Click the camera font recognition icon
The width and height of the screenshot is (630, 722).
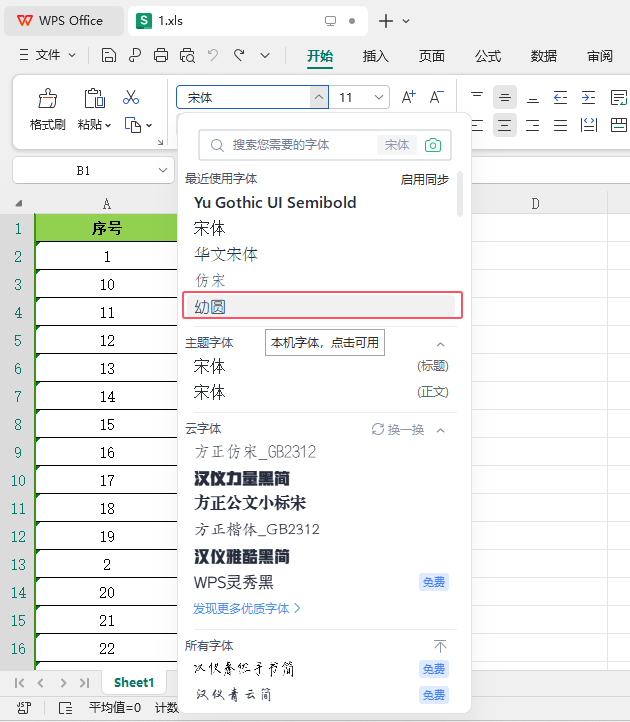point(432,145)
